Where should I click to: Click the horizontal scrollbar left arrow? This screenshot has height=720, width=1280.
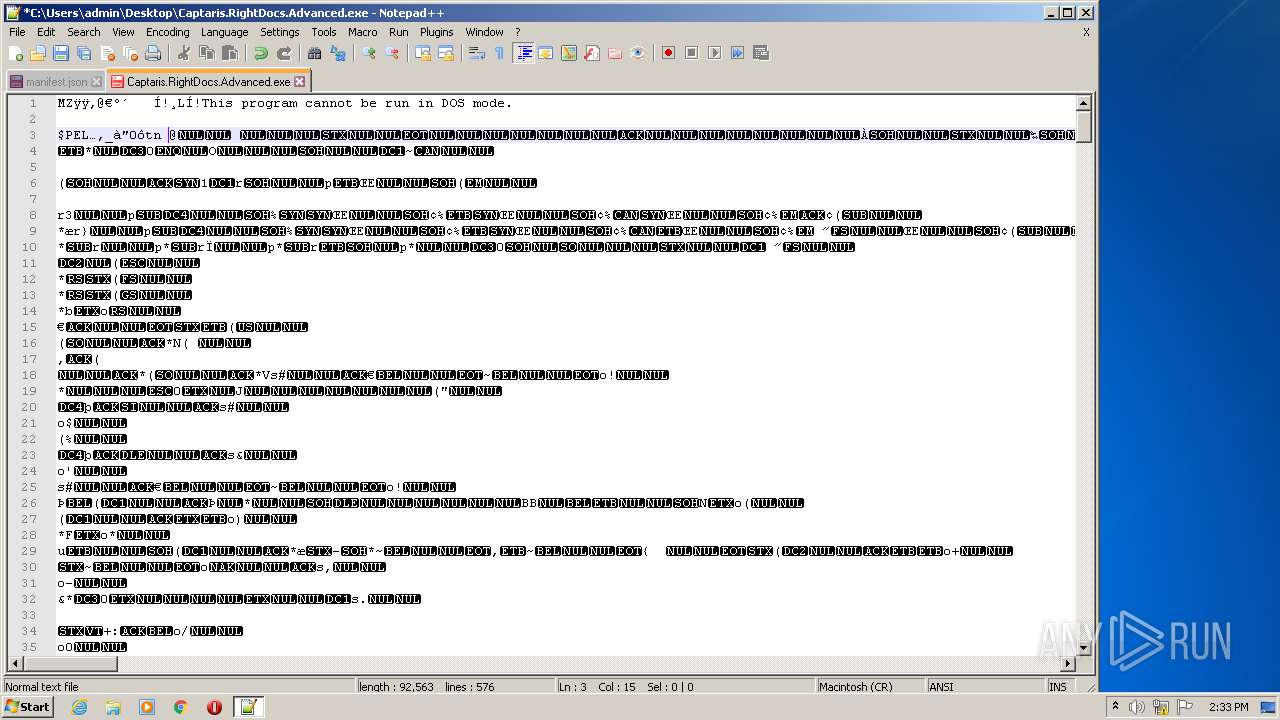point(15,663)
